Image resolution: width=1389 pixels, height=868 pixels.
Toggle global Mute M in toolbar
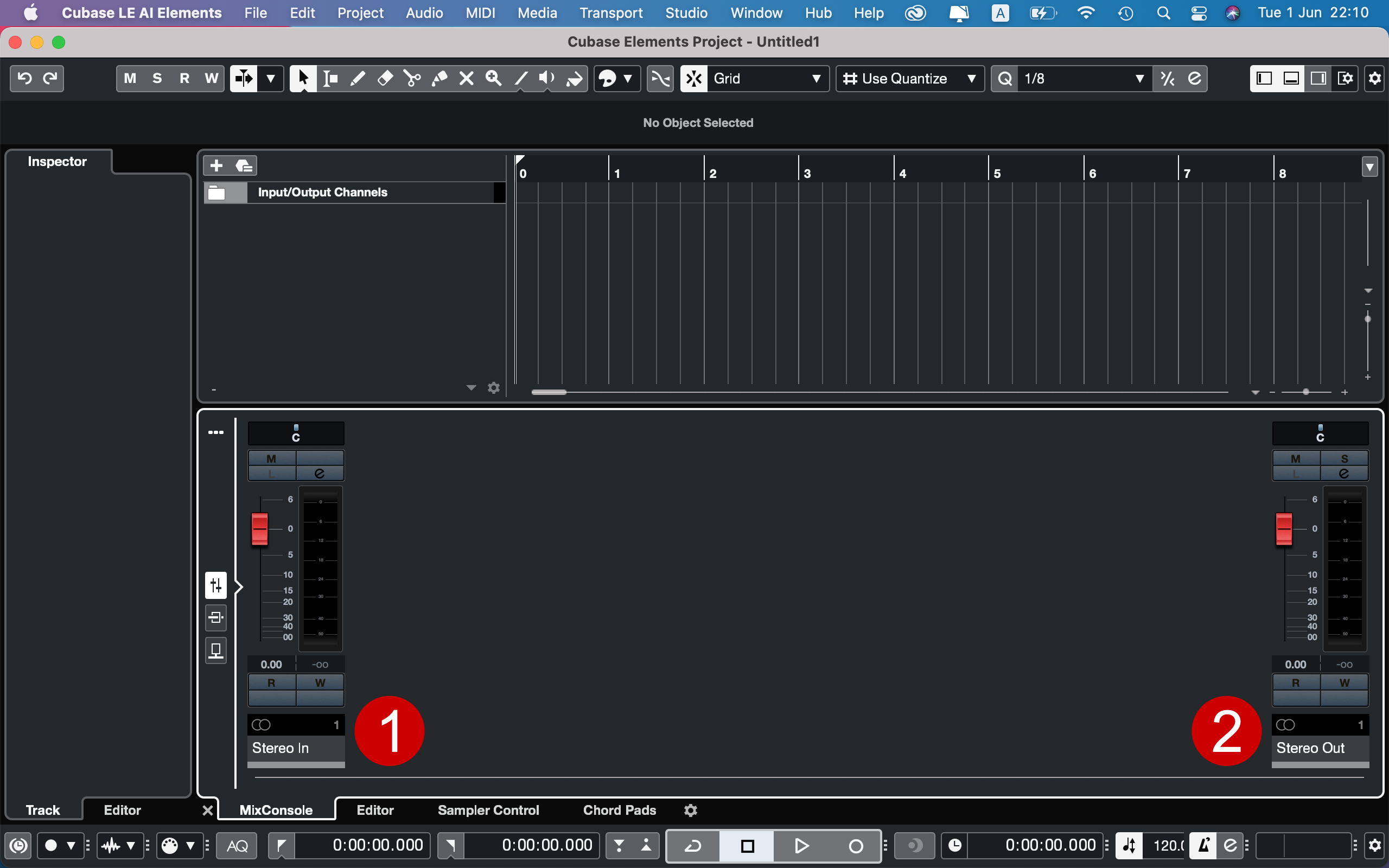coord(130,78)
